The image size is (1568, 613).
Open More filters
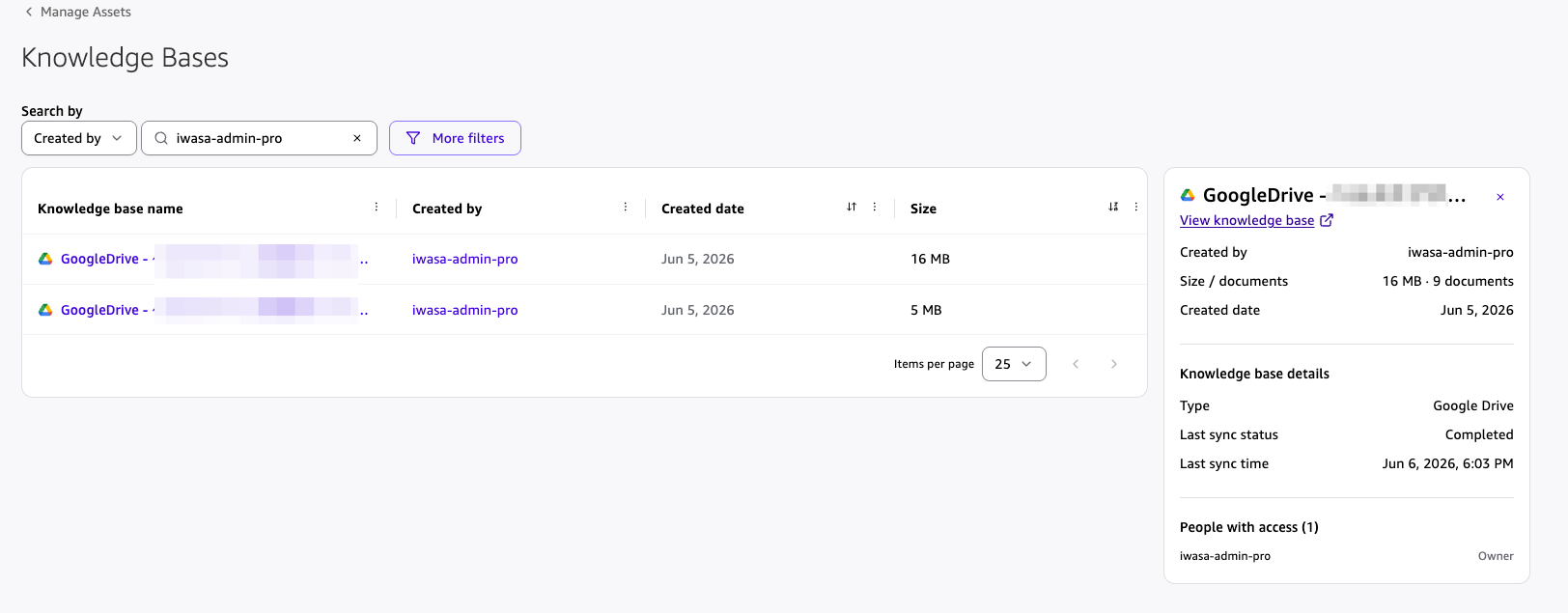pyautogui.click(x=455, y=138)
